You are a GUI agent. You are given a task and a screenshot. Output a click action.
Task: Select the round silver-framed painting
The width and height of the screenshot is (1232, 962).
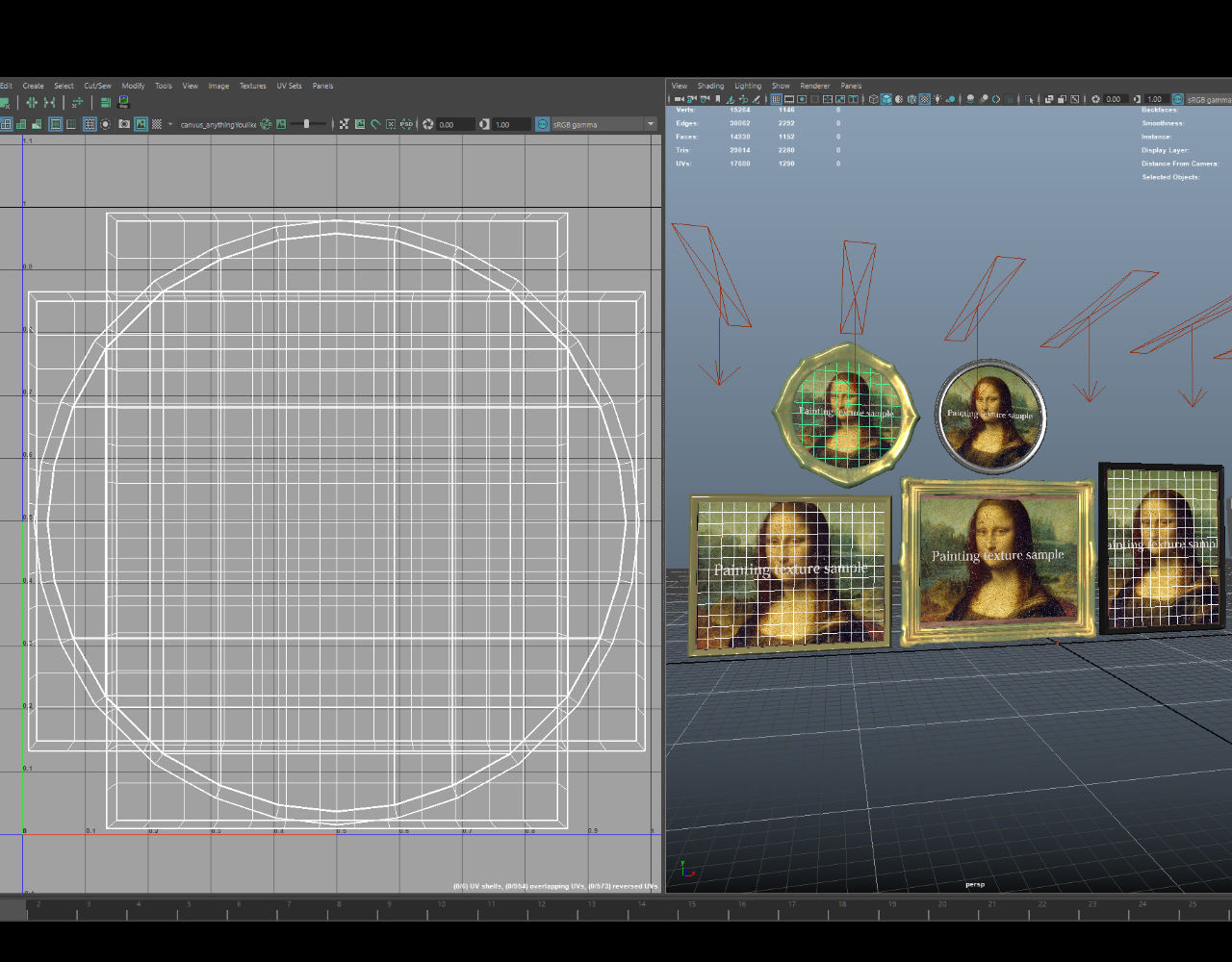[990, 416]
